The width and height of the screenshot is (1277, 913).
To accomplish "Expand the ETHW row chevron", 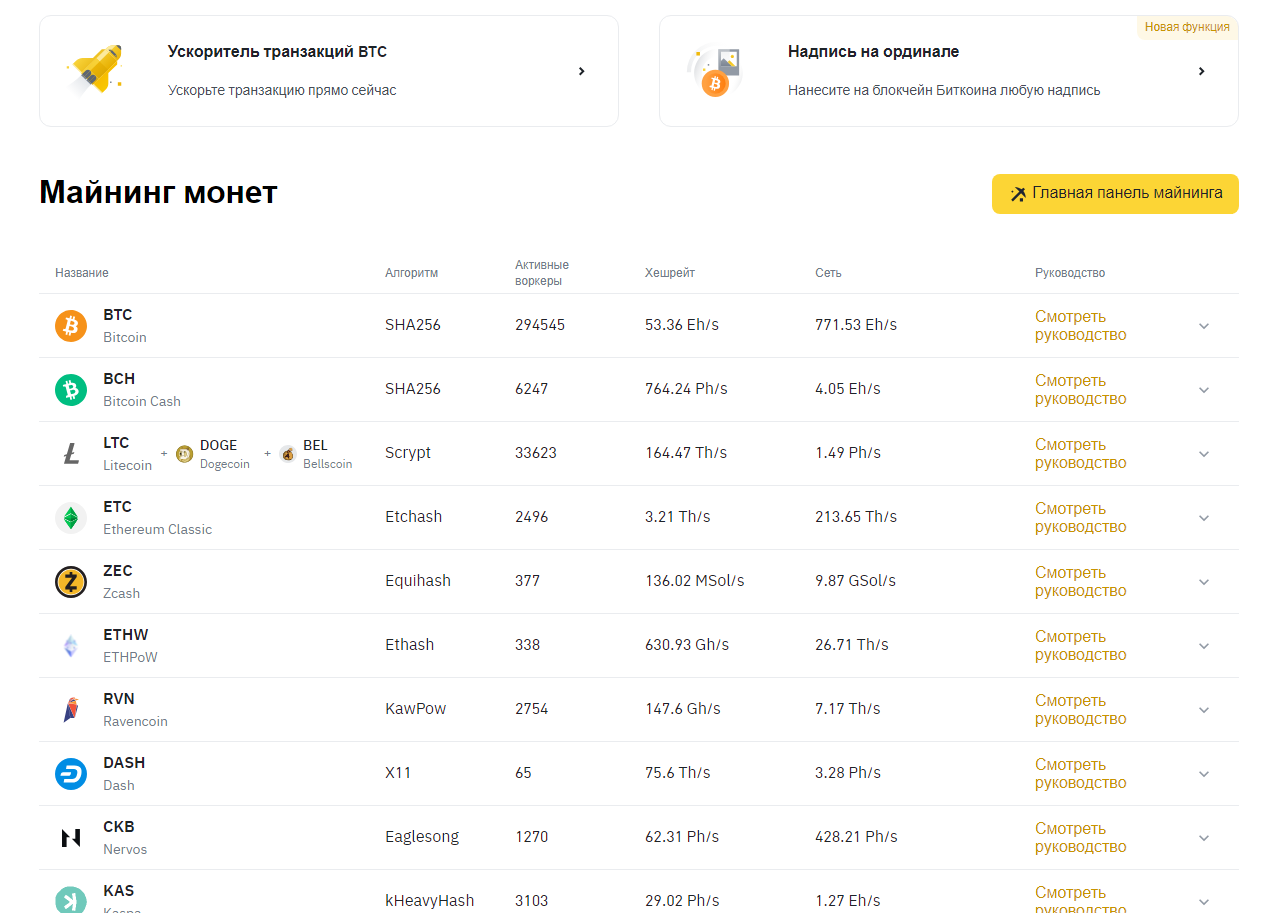I will pyautogui.click(x=1204, y=646).
